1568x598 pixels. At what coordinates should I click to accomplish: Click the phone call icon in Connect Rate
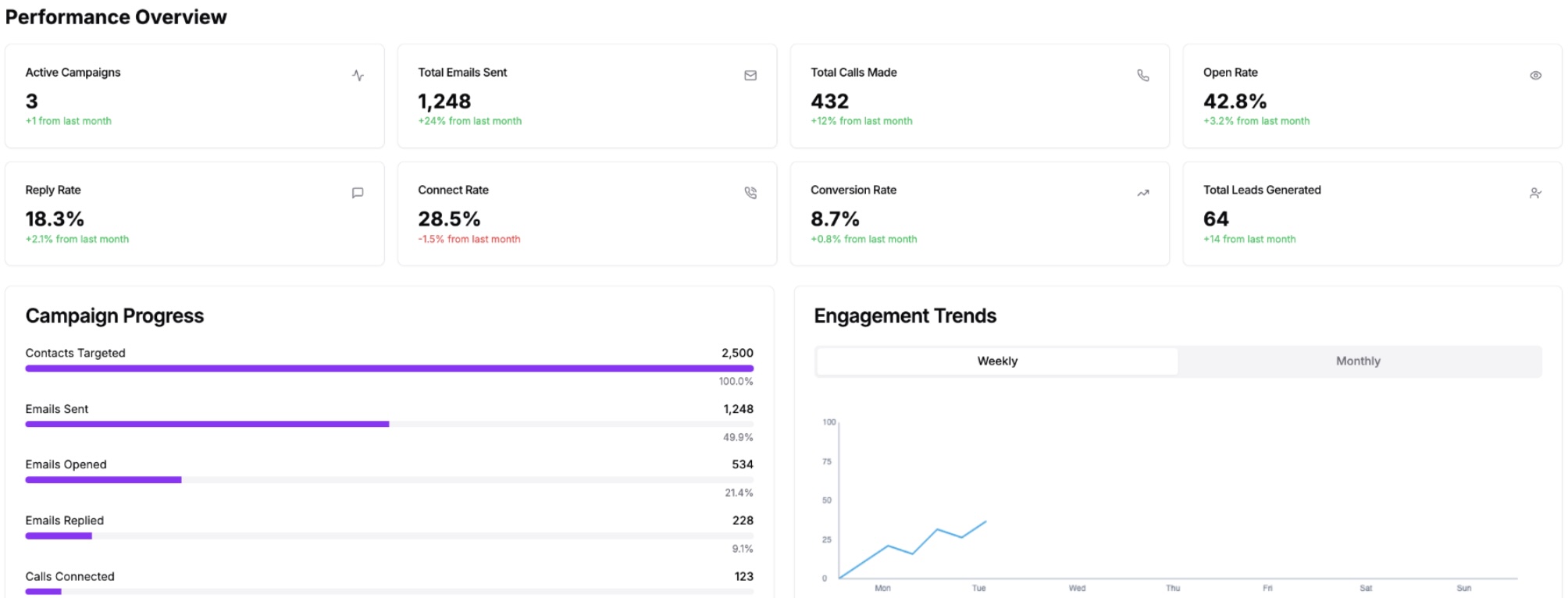click(x=750, y=193)
